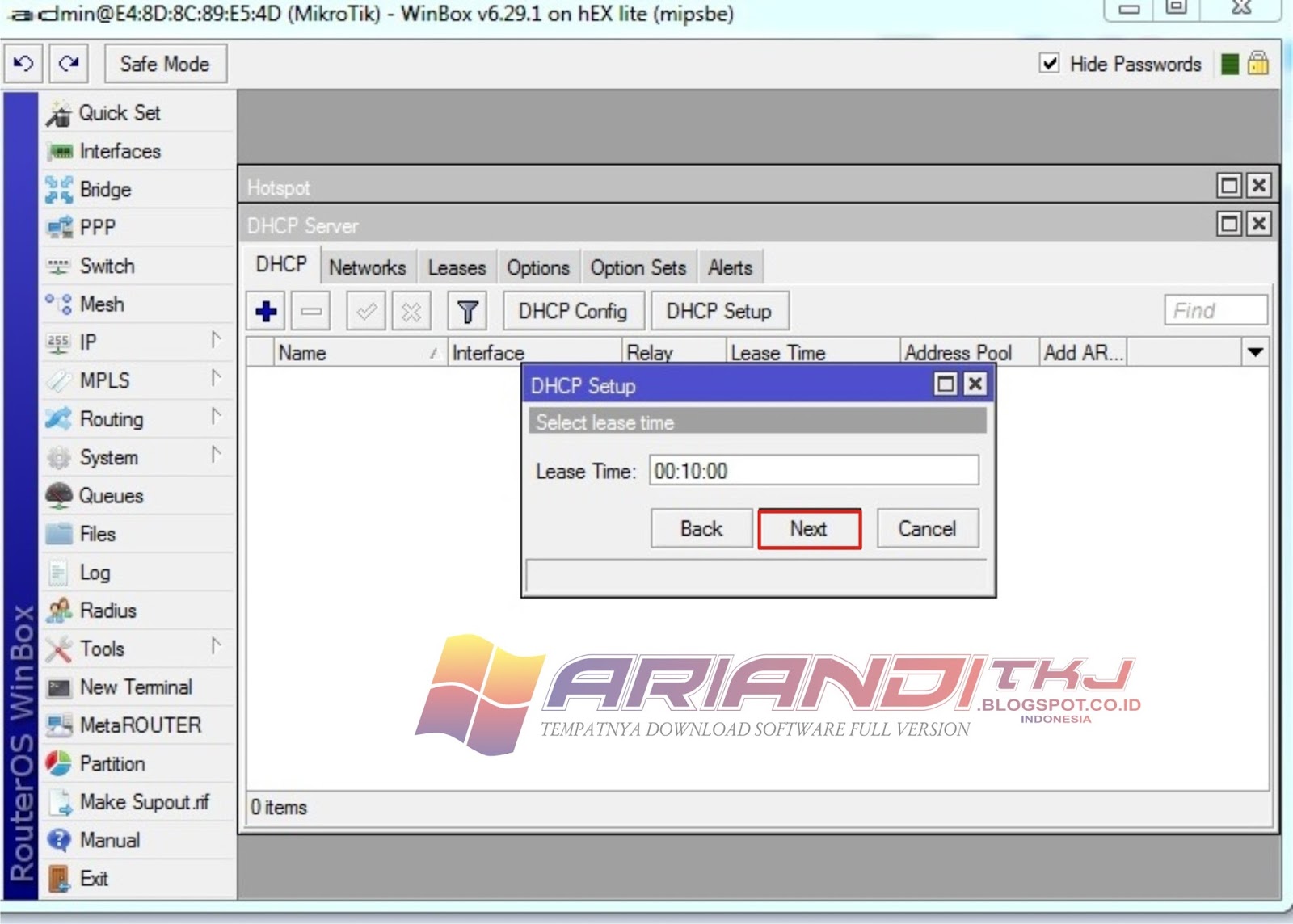Click the green status indicator square
This screenshot has width=1293, height=924.
click(x=1230, y=64)
